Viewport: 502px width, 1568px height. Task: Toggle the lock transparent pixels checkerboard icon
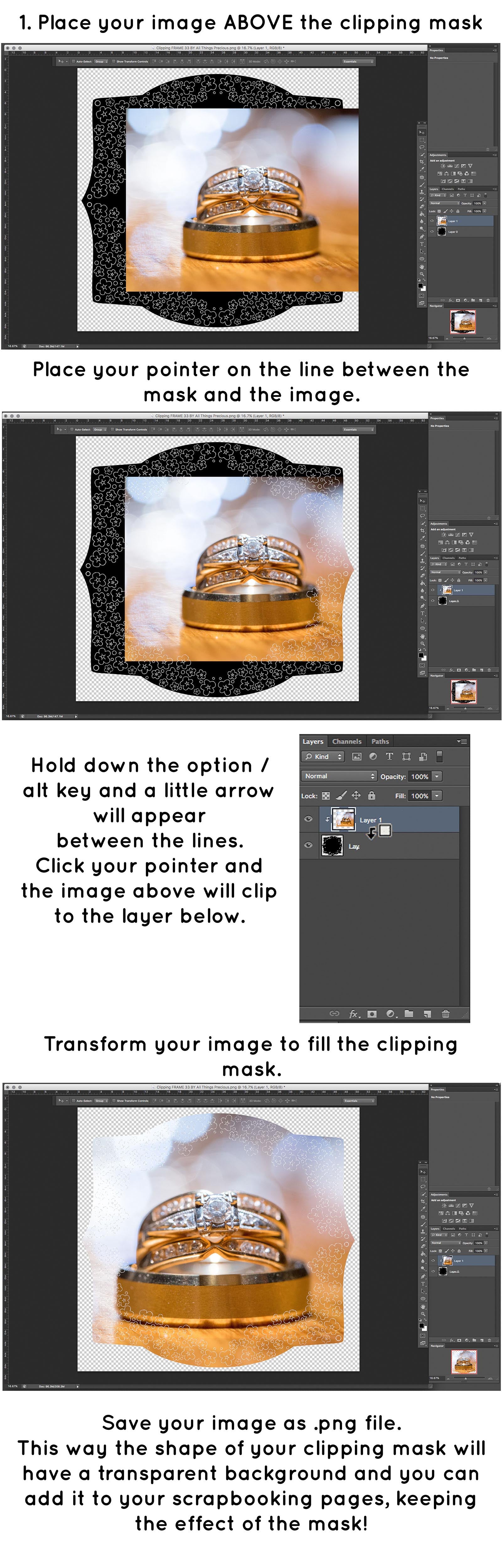[326, 795]
